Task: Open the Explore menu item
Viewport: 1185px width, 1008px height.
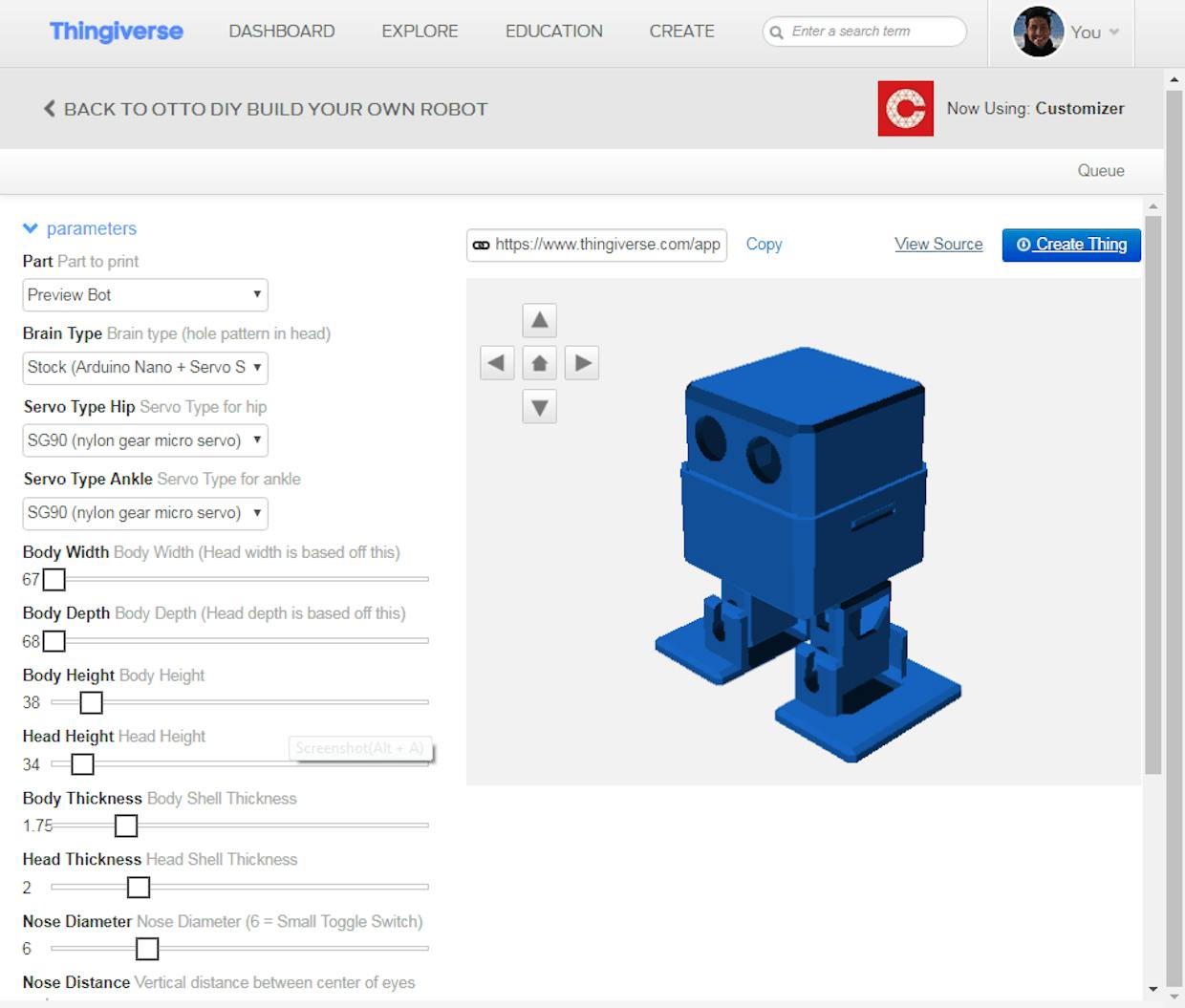Action: [x=420, y=32]
